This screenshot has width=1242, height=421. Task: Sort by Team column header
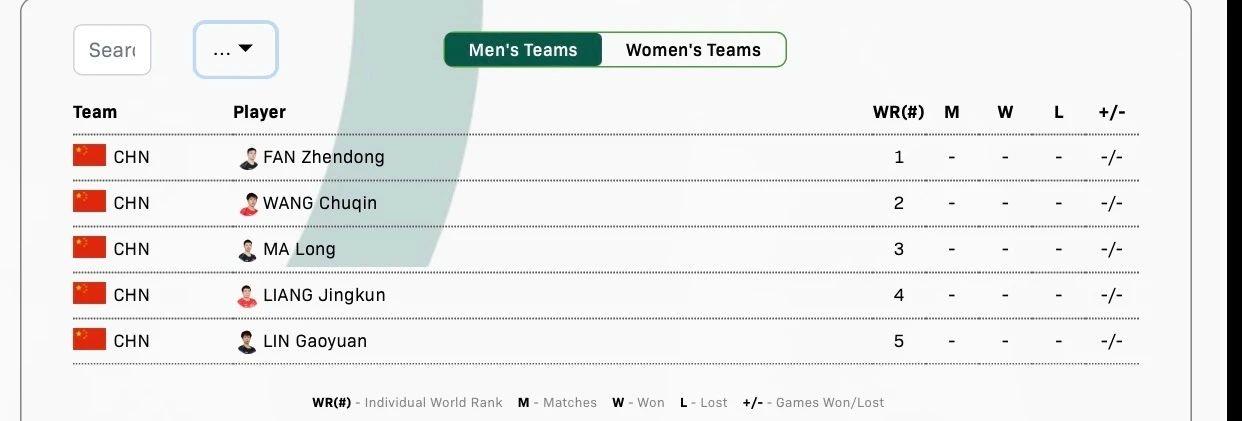tap(95, 112)
